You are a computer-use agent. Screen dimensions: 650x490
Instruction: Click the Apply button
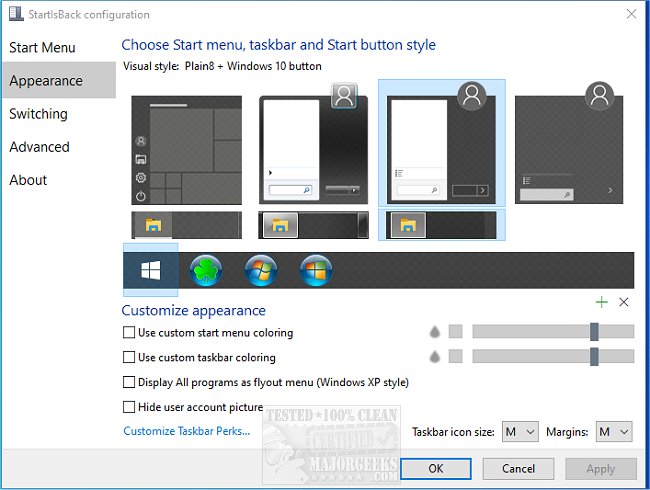tap(601, 469)
